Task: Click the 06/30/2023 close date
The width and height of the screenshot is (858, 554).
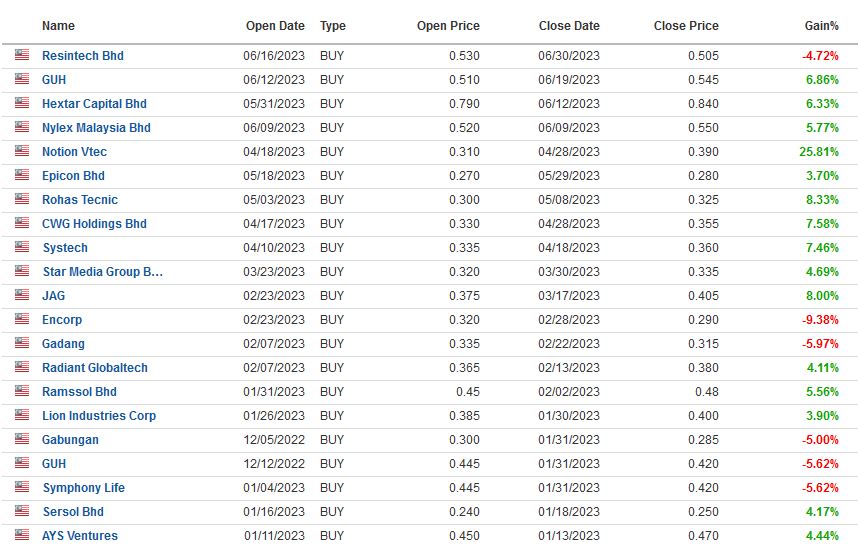Action: click(569, 56)
